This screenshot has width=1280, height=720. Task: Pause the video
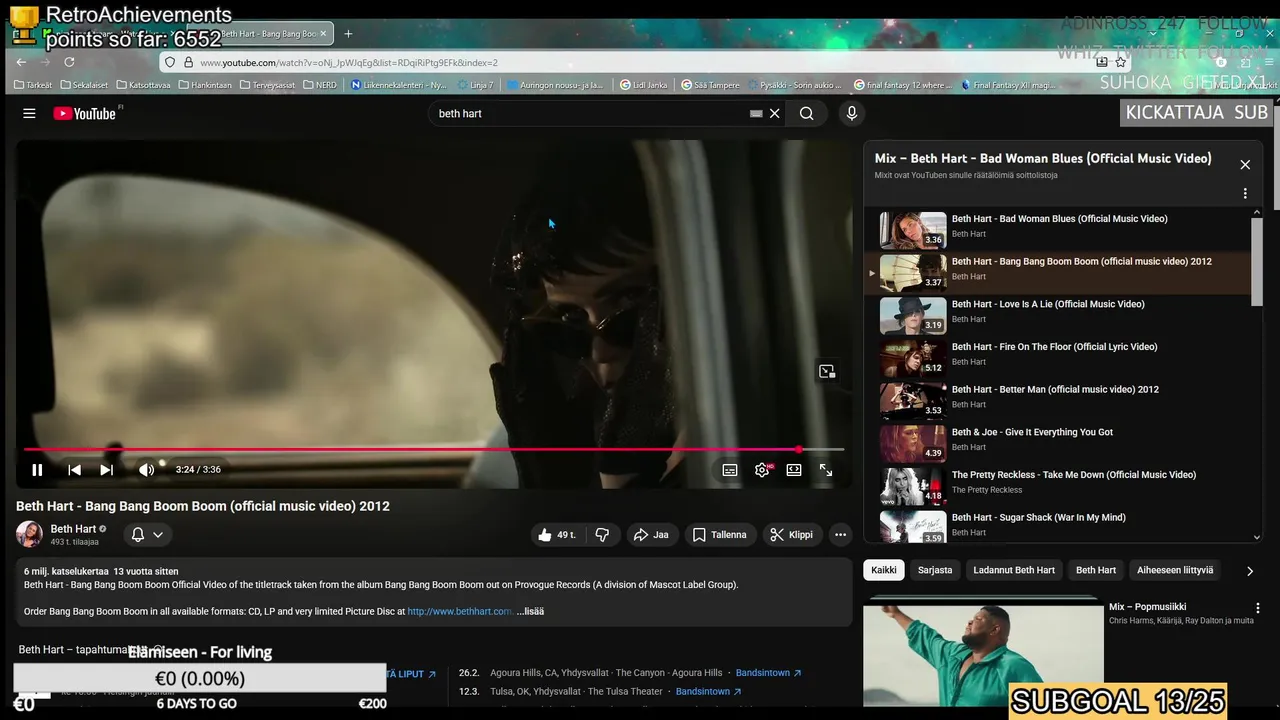tap(37, 470)
